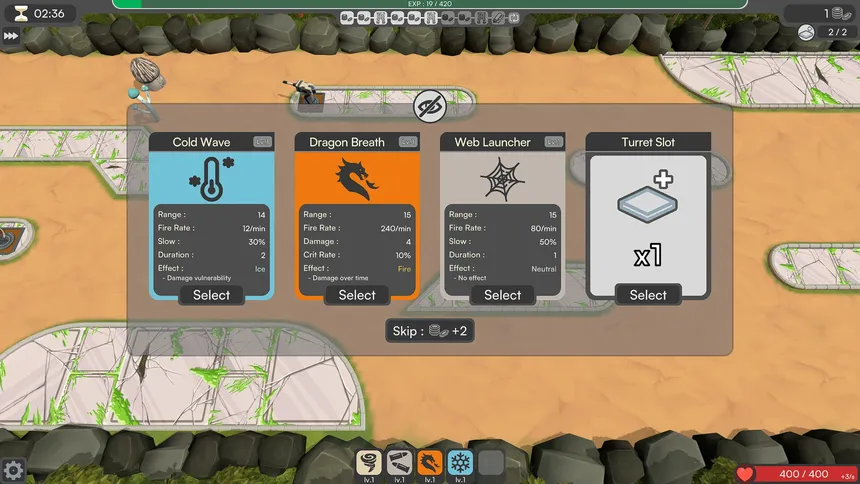
Task: Click the tornado turret in the hotbar
Action: coord(369,463)
